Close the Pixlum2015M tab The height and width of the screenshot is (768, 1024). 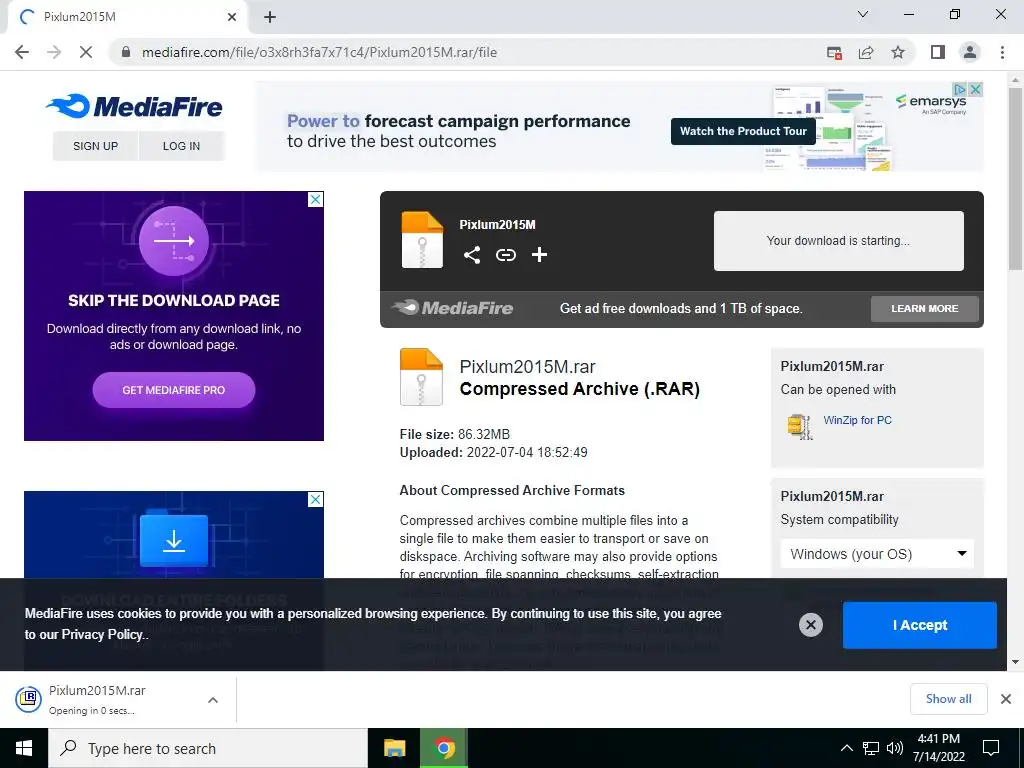click(232, 17)
